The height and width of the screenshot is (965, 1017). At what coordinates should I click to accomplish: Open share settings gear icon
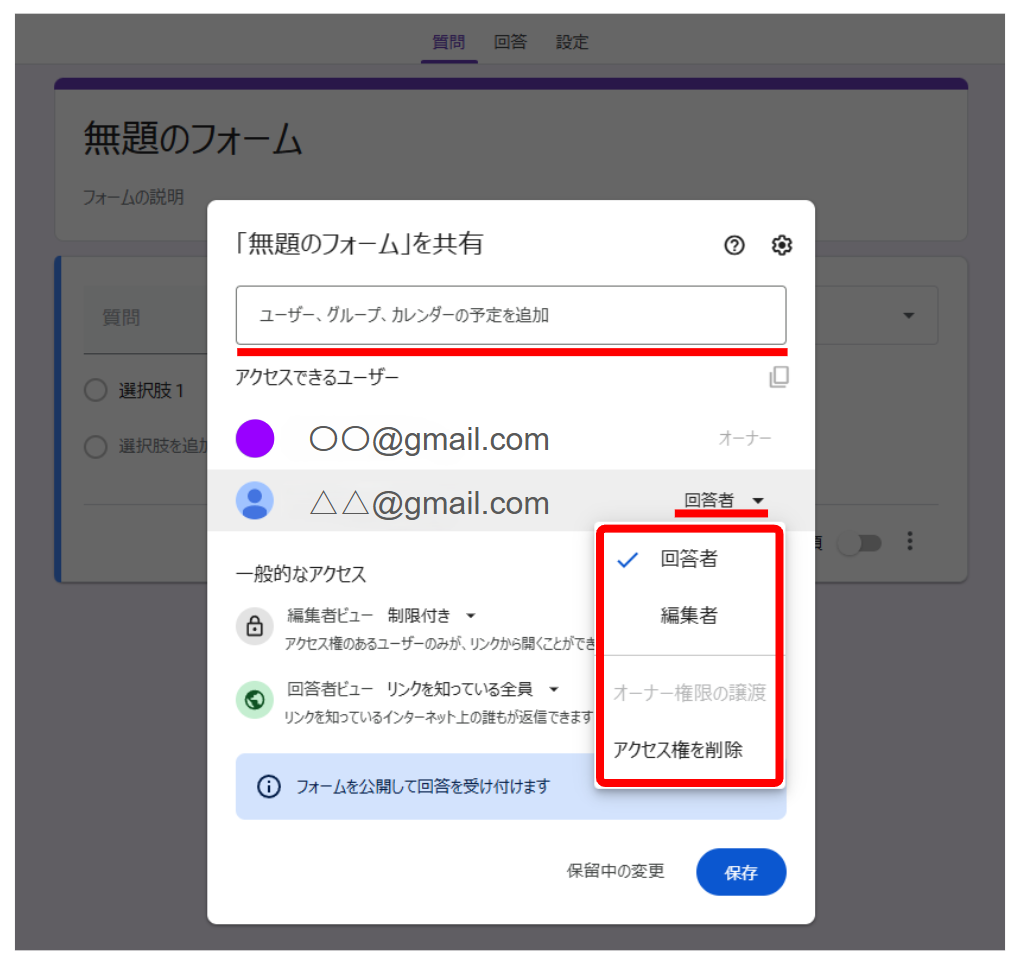click(782, 246)
